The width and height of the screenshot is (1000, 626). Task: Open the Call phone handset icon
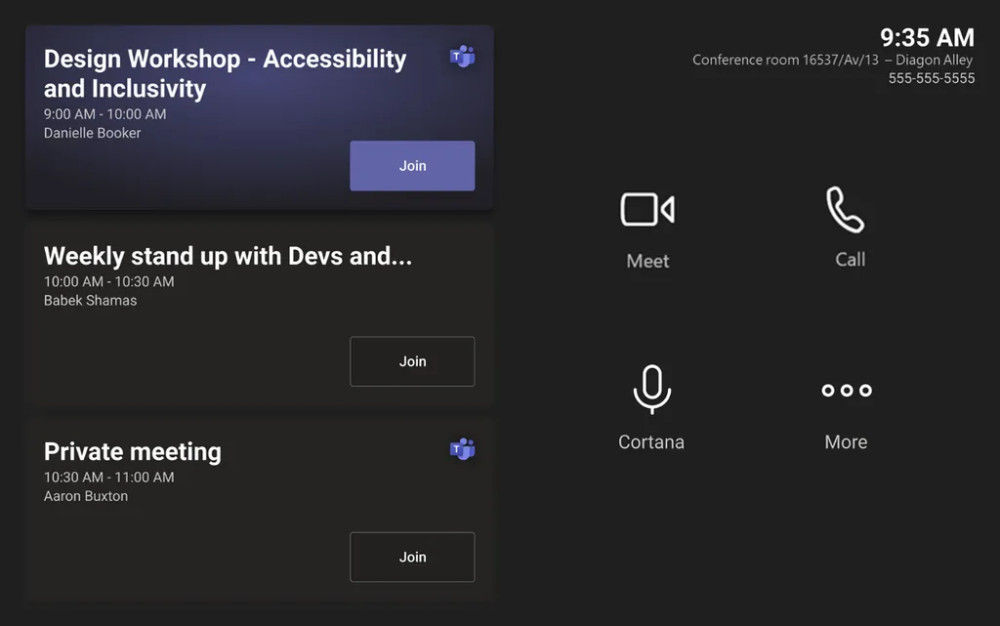[x=845, y=210]
